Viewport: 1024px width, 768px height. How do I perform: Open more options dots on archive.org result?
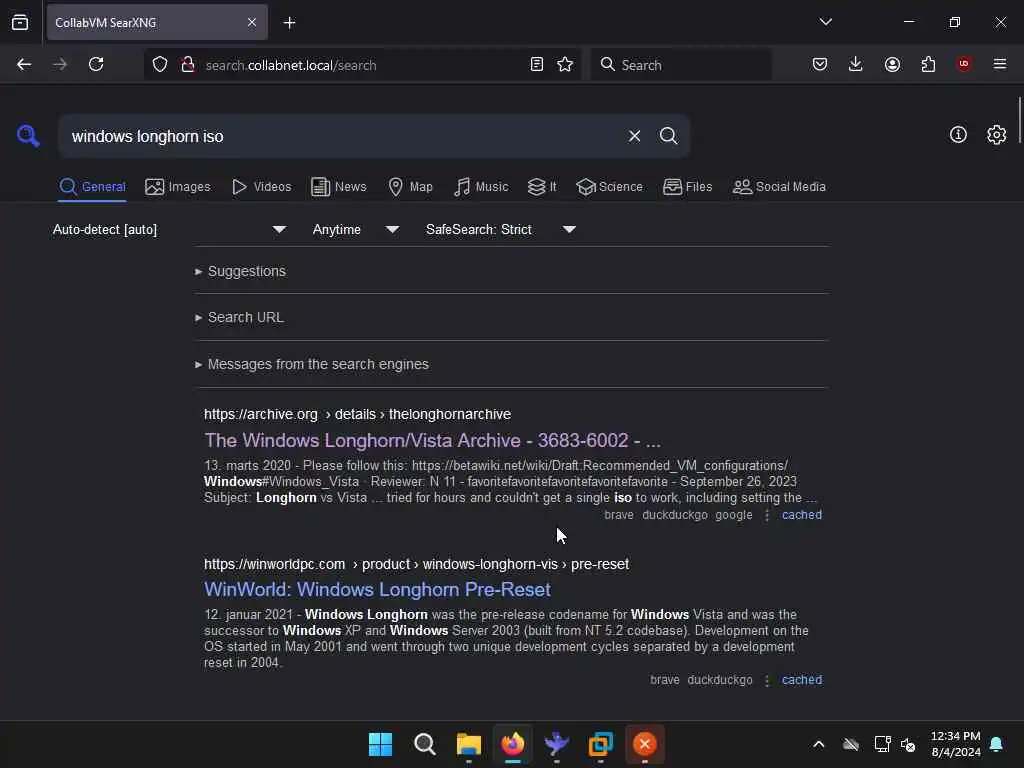(x=767, y=515)
